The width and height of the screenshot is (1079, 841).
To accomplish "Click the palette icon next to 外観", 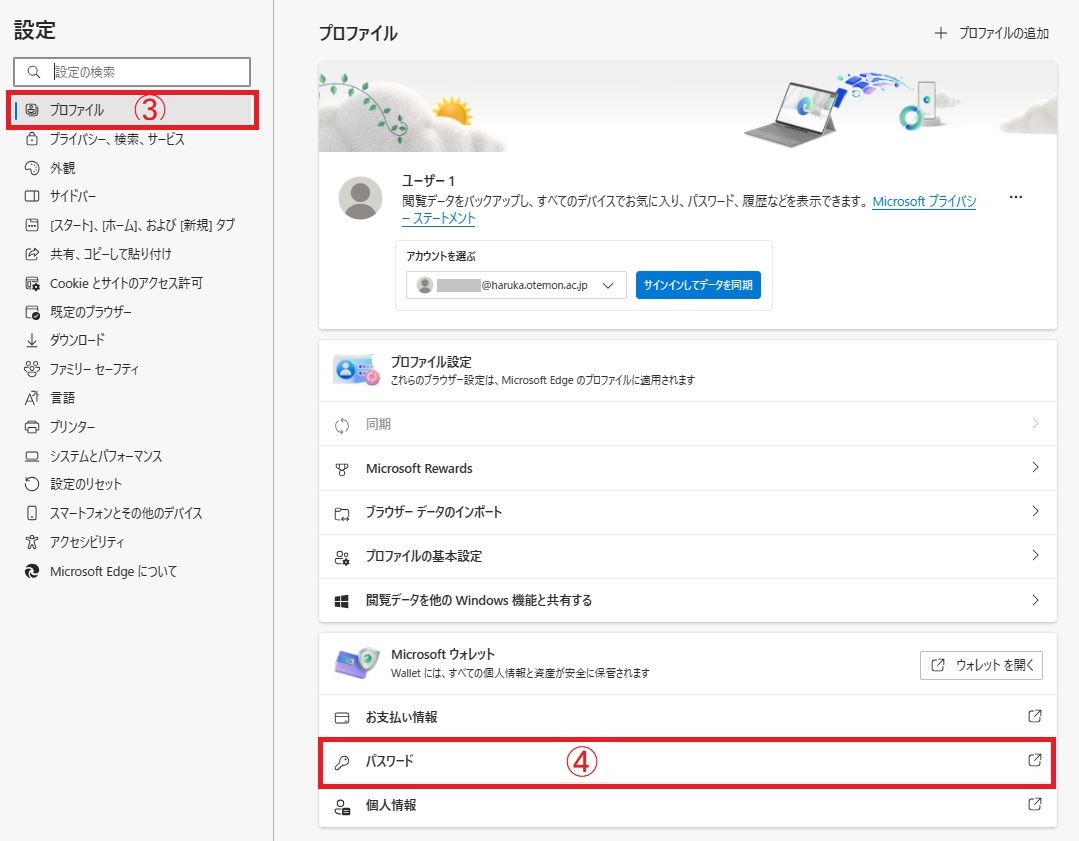I will click(32, 168).
